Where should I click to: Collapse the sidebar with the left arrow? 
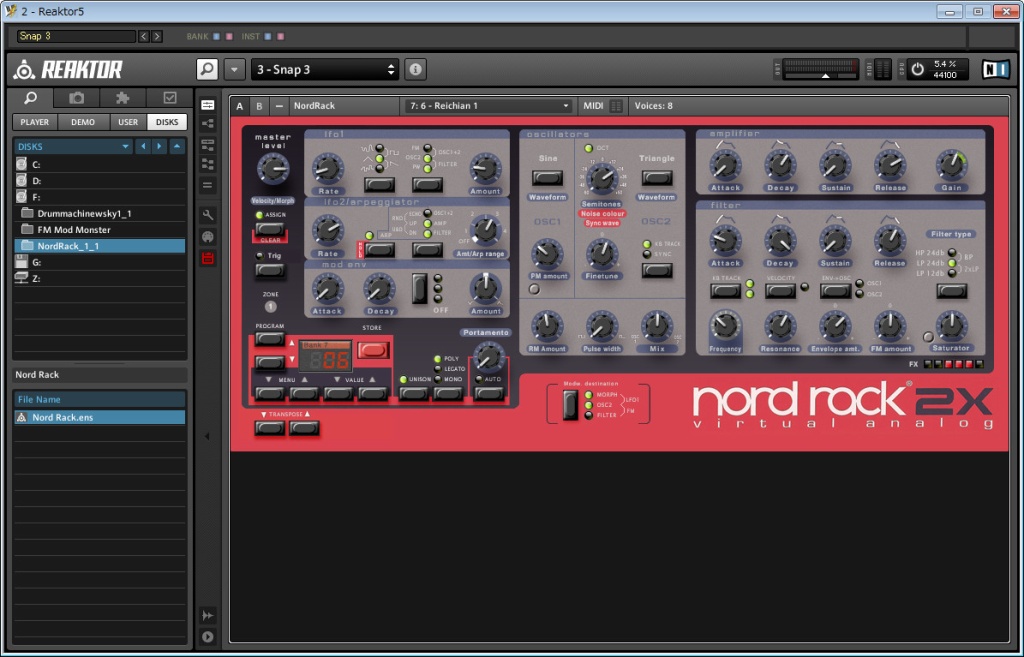tap(207, 436)
